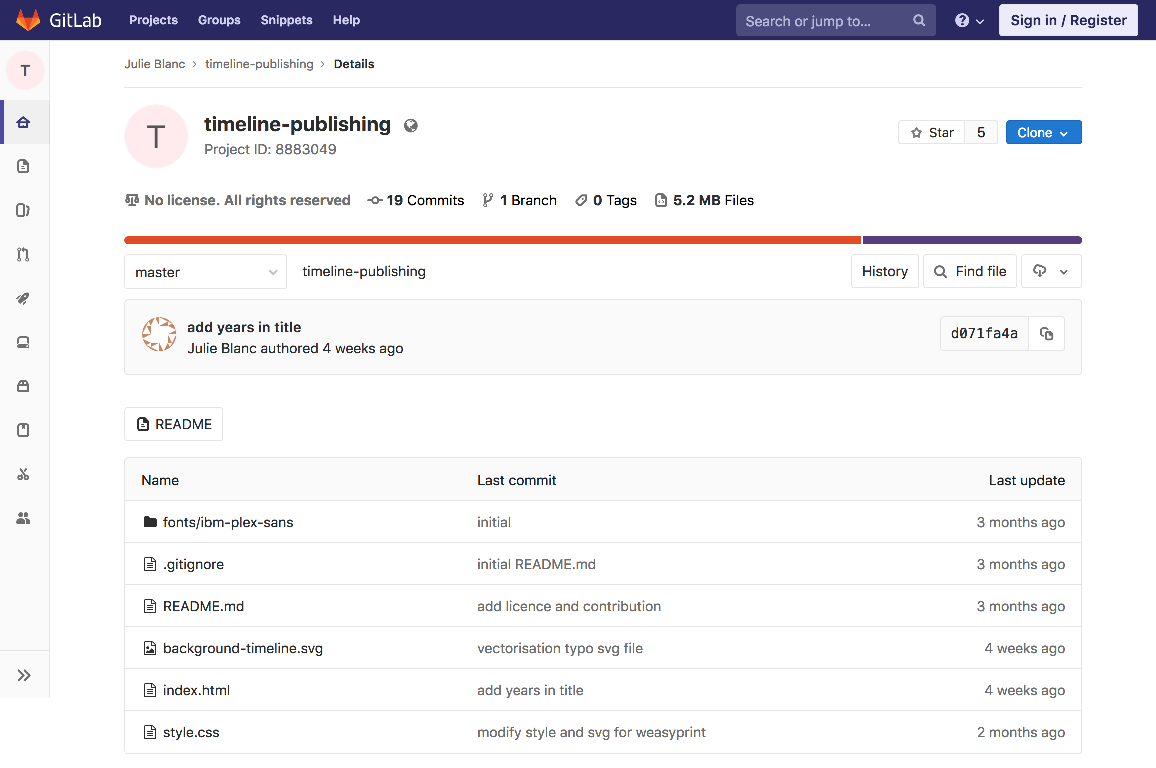Open the Operations sidebar icon

pyautogui.click(x=24, y=342)
